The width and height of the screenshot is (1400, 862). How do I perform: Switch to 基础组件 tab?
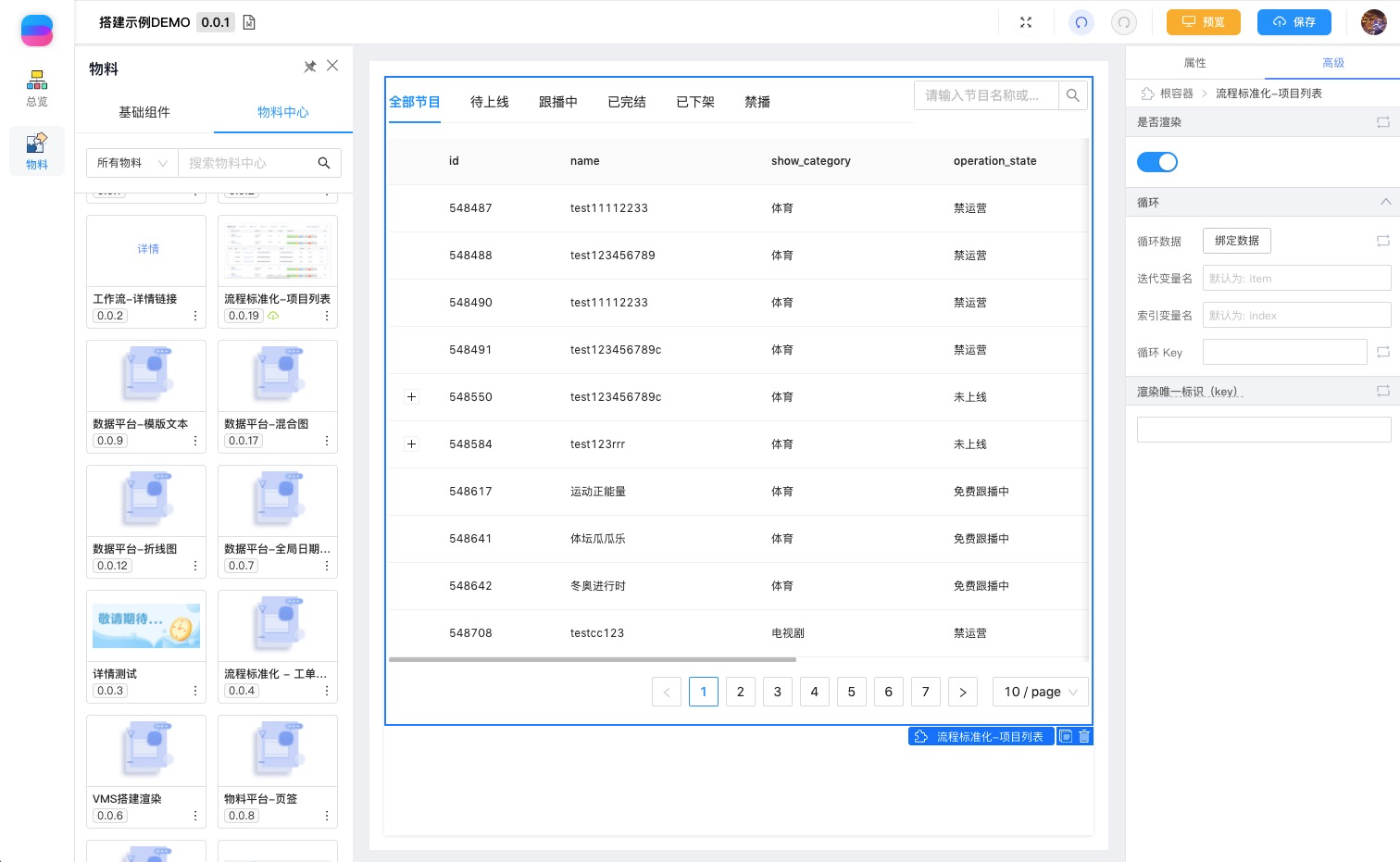coord(144,112)
